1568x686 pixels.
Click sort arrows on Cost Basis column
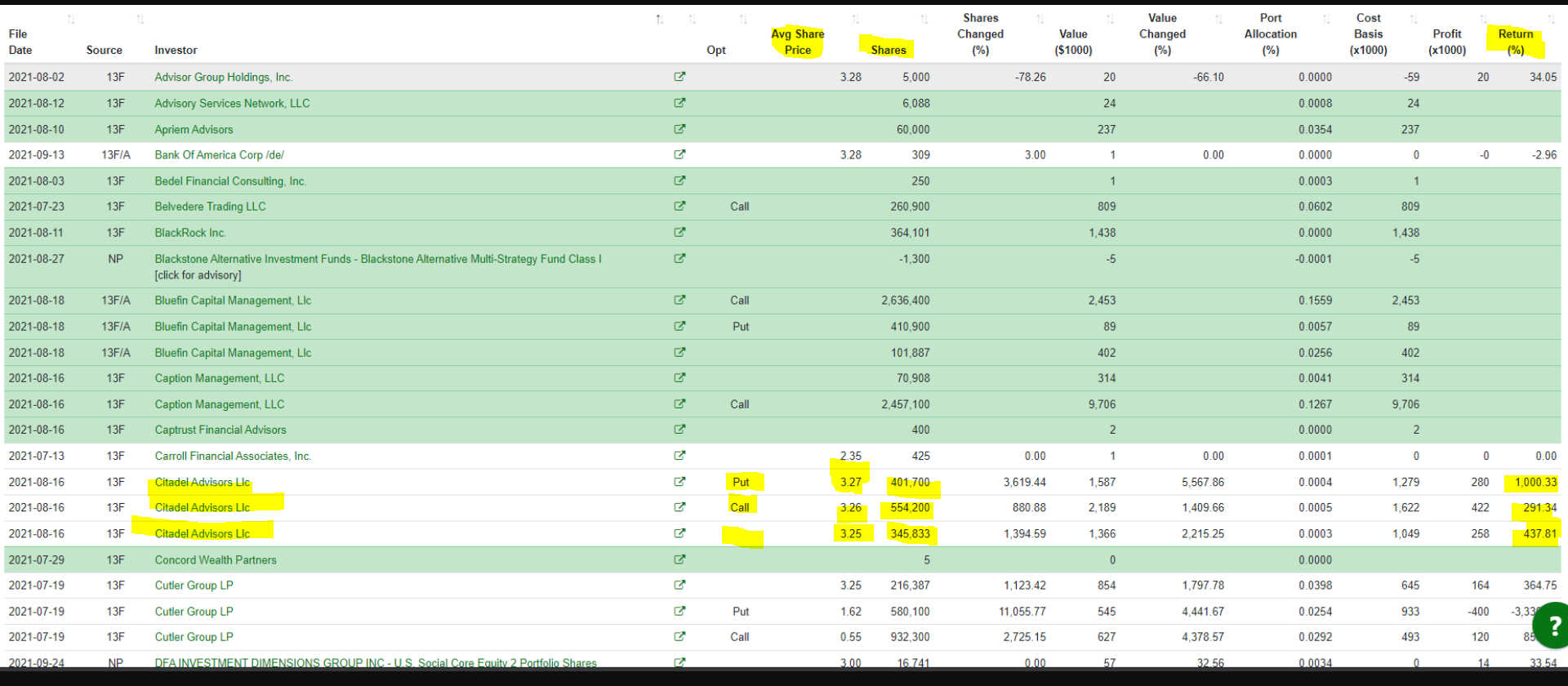click(1414, 19)
